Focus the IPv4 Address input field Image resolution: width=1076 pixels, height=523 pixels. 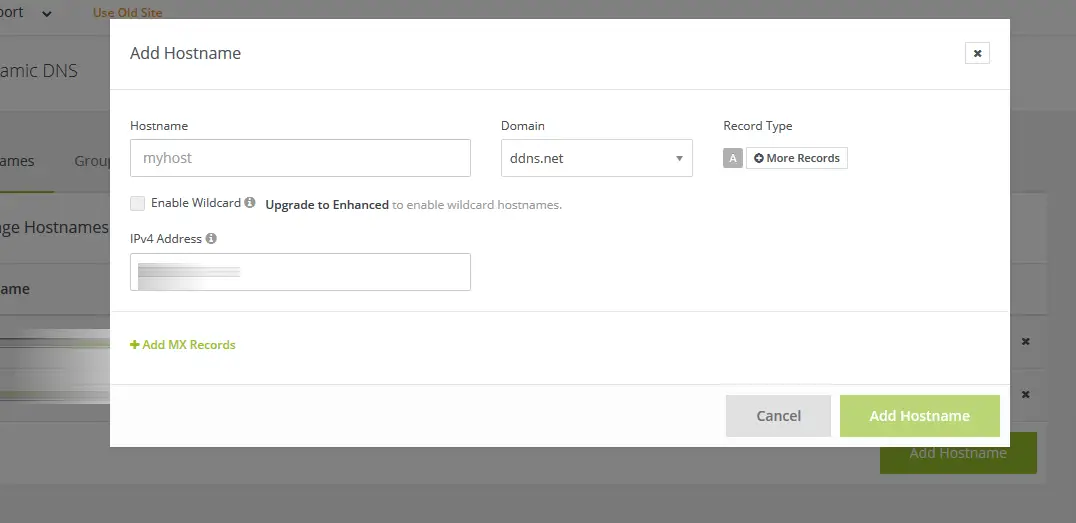(300, 272)
